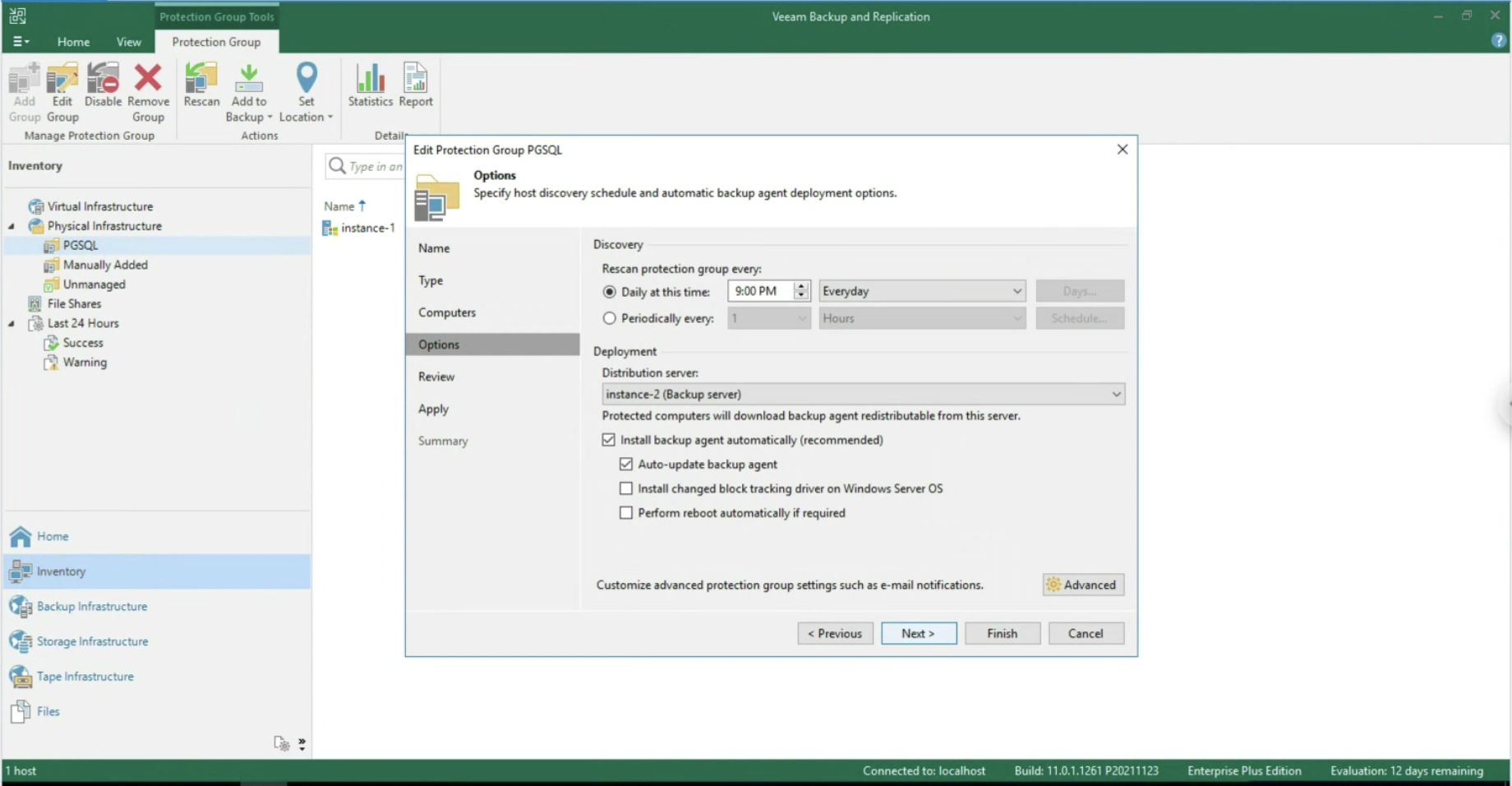The height and width of the screenshot is (786, 1512).
Task: Close Edit Protection Group dialog
Action: coord(1122,149)
